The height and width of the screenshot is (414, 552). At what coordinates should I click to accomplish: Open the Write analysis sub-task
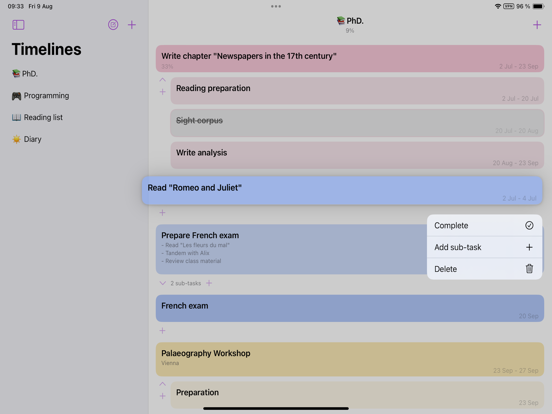tap(357, 155)
